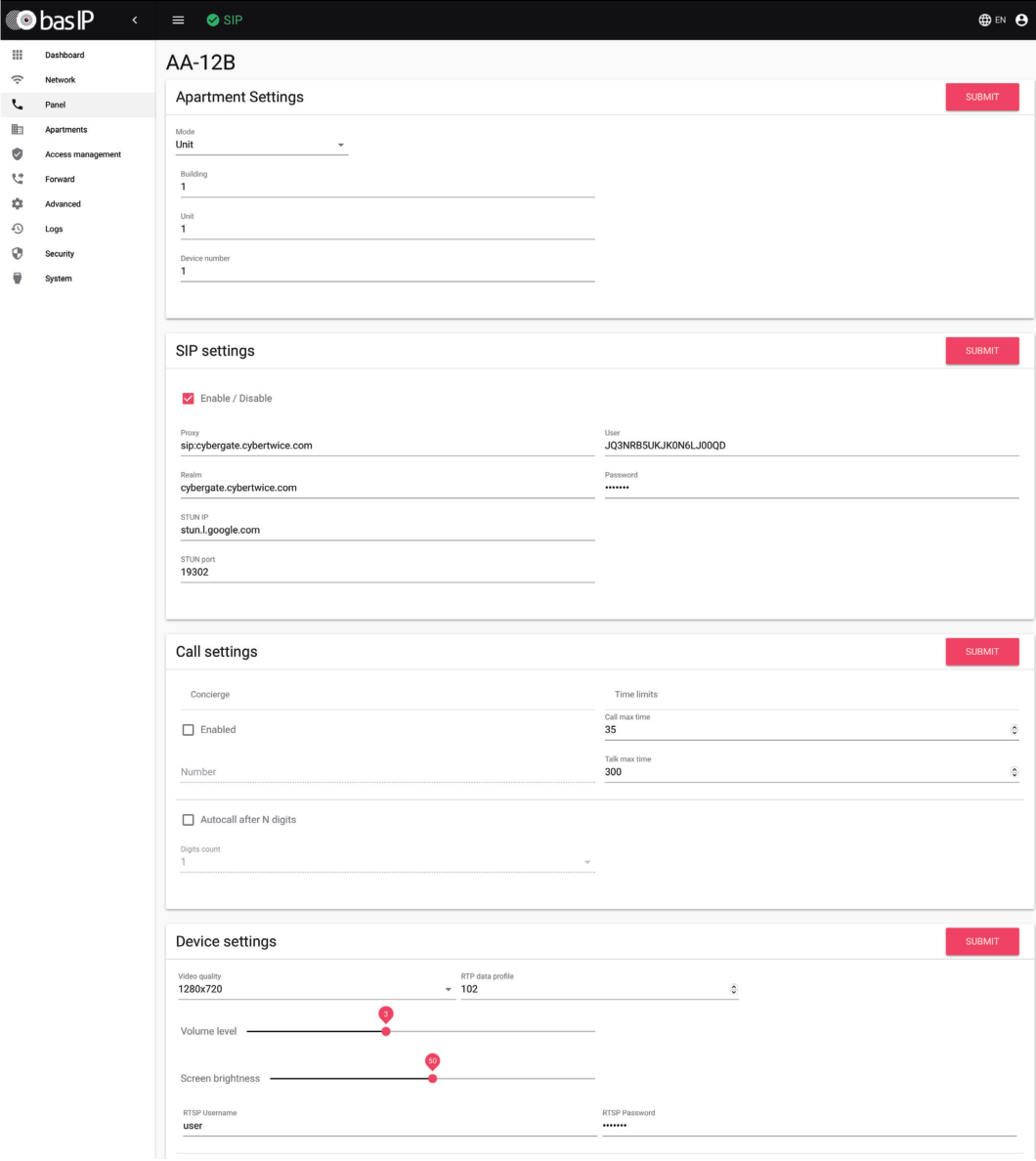Open the user account icon top right
The width and height of the screenshot is (1036, 1161).
1020,19
